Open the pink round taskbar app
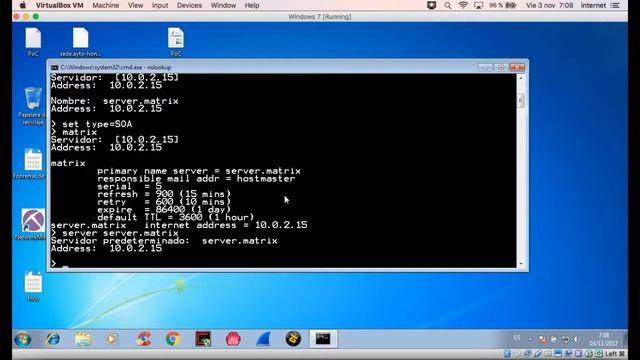 (233, 339)
